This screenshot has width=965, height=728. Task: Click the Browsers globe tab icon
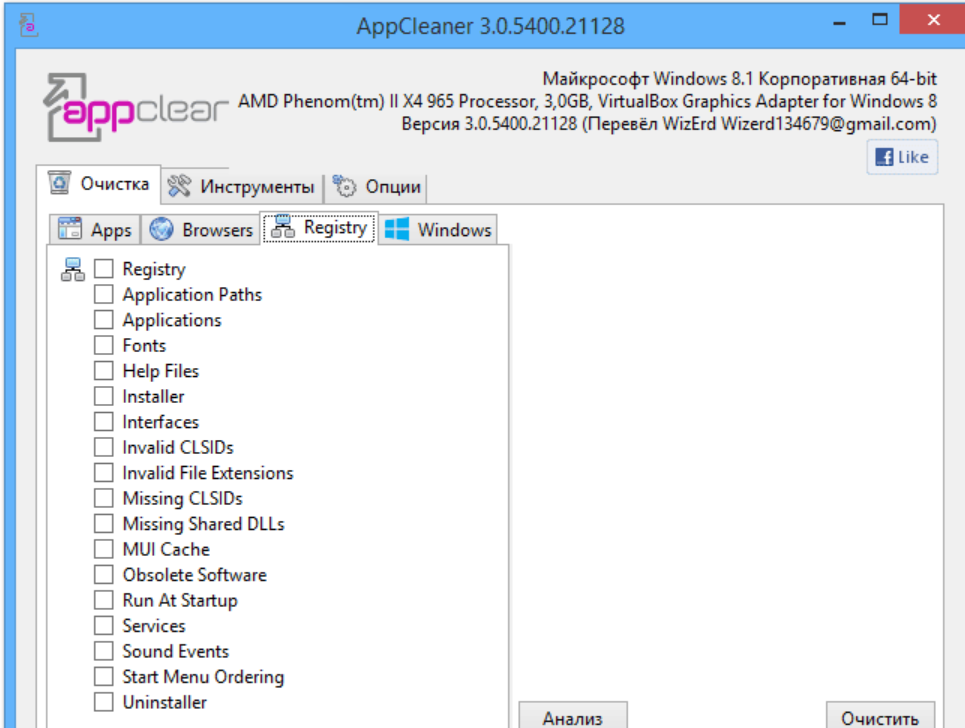[x=162, y=230]
